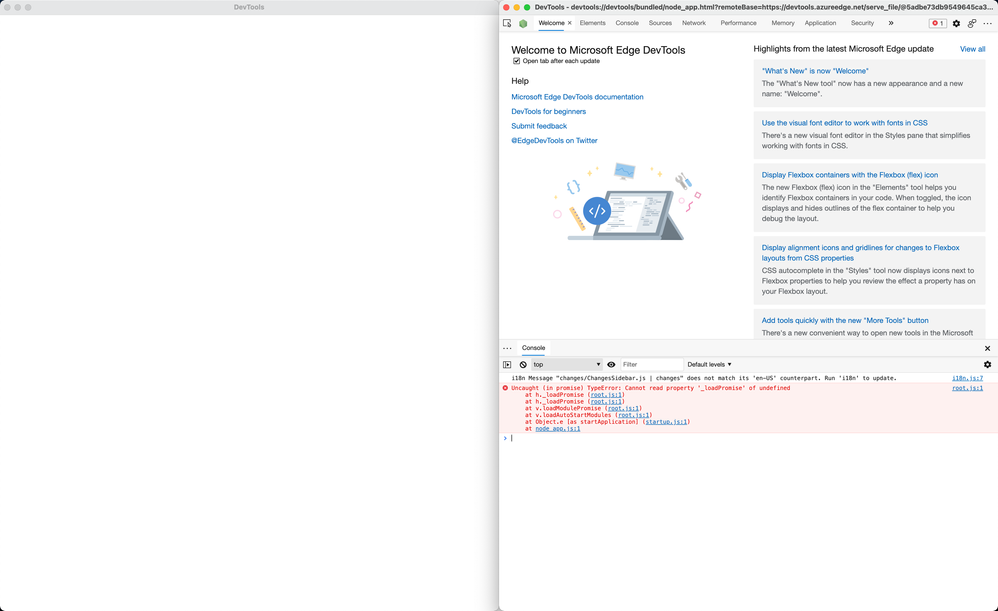Viewport: 998px width, 611px height.
Task: Select the Console tab in the drawer
Action: [533, 348]
